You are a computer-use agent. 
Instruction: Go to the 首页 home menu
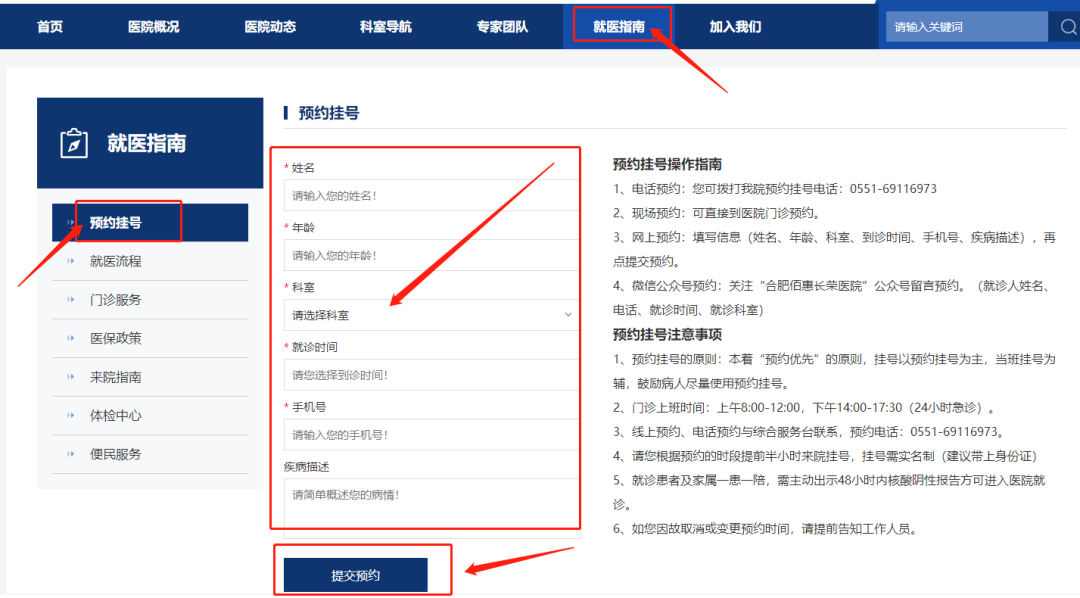tap(50, 27)
